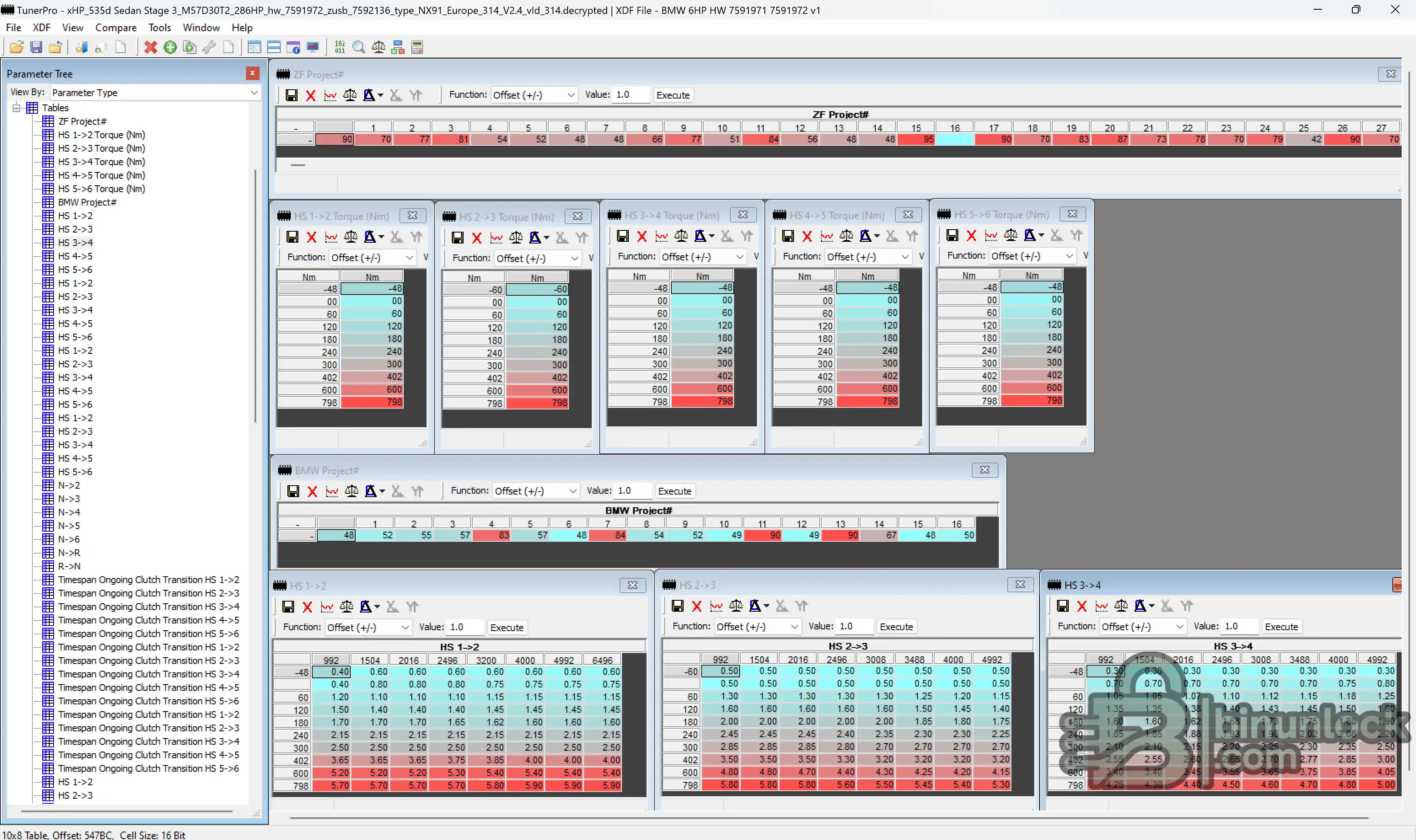Select N->R table in Parameter Tree
The height and width of the screenshot is (840, 1416).
69,552
